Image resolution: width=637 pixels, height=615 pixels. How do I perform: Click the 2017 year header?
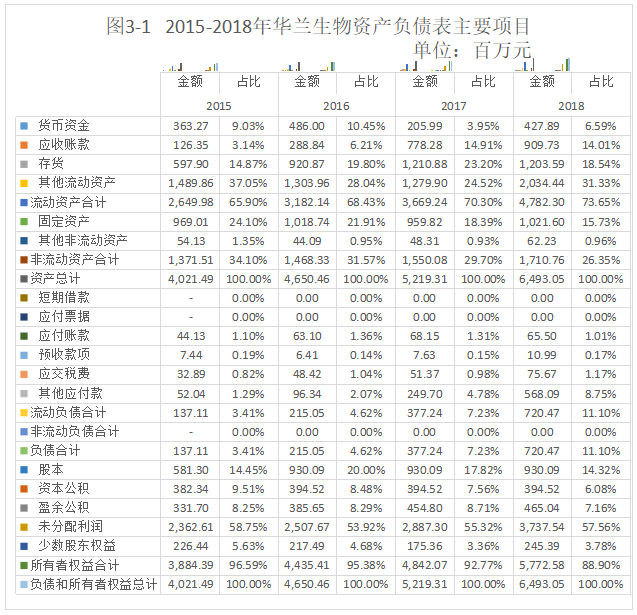click(454, 106)
